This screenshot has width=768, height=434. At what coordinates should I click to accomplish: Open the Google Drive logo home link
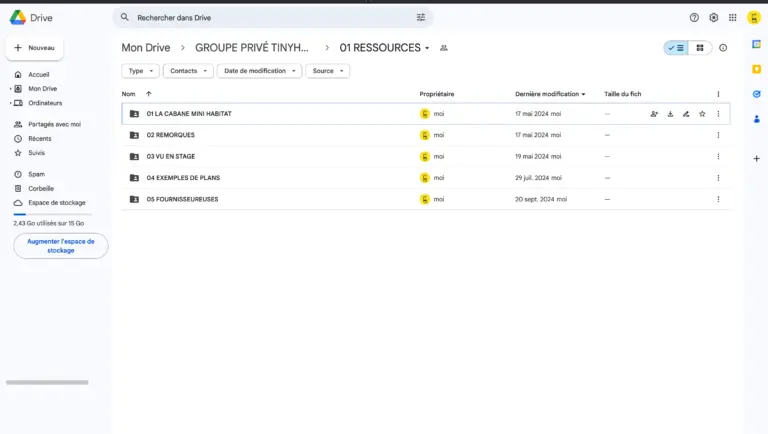click(x=31, y=18)
